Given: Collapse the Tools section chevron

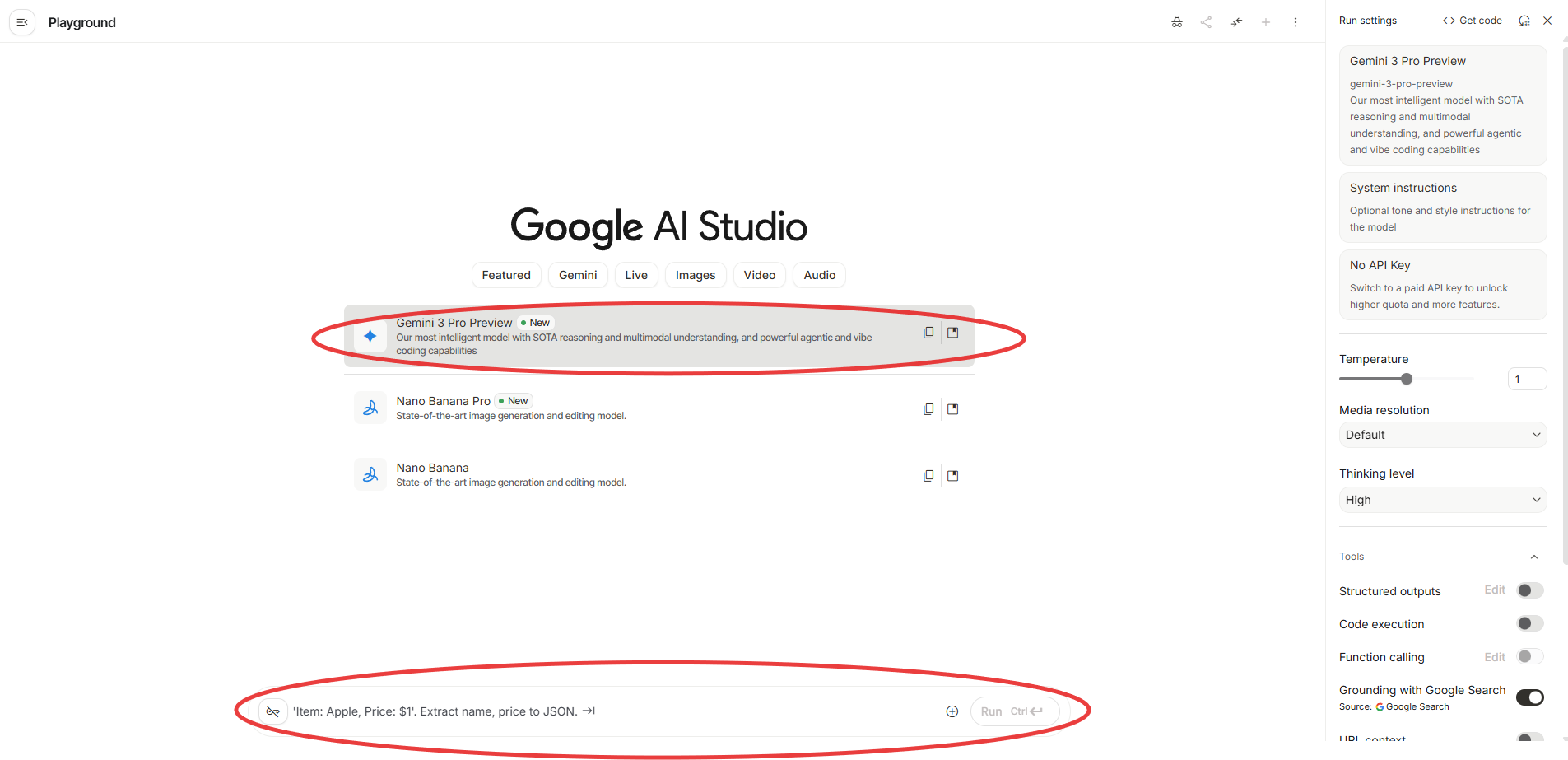Looking at the screenshot, I should 1534,557.
